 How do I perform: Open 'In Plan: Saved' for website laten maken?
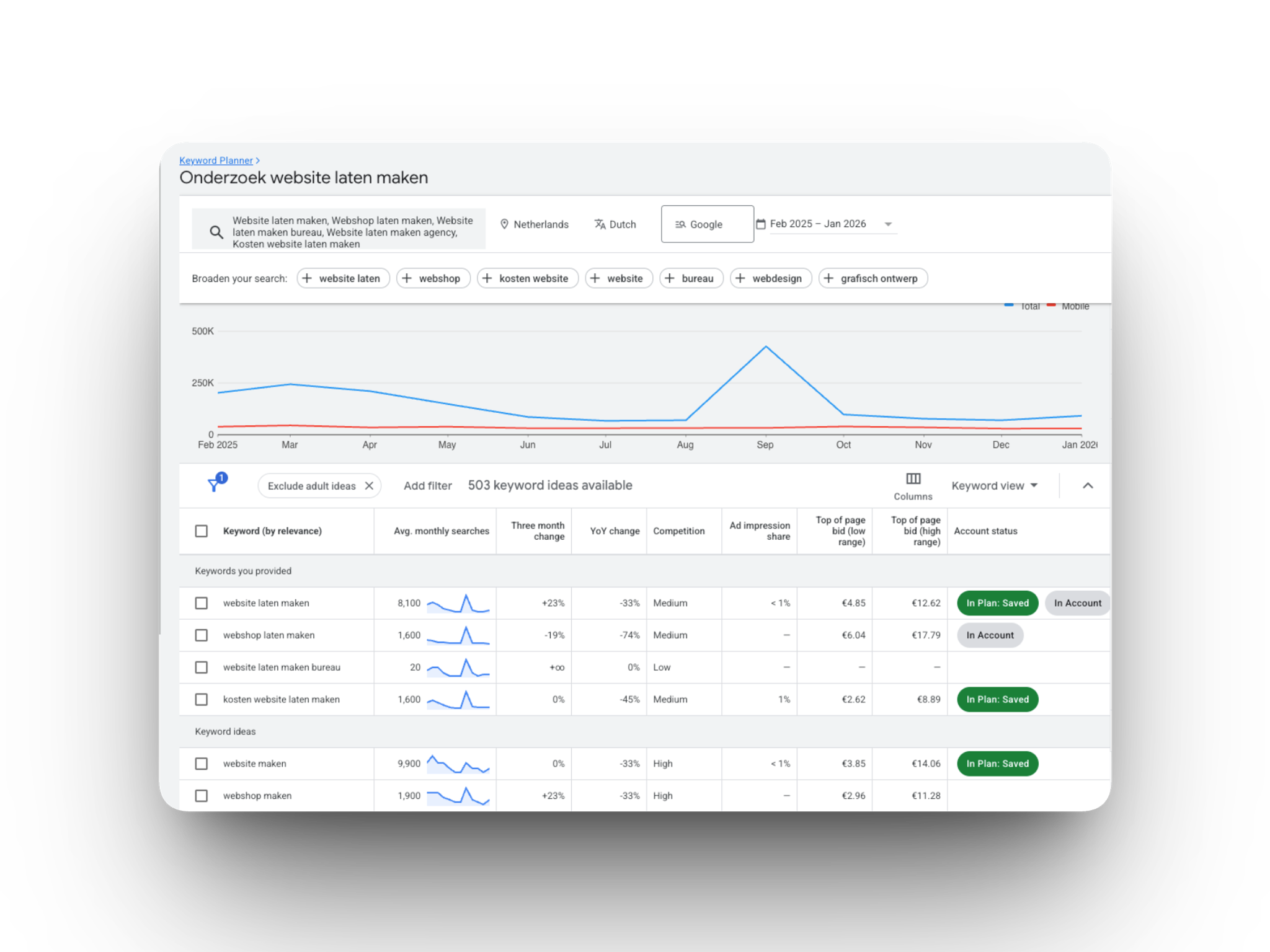tap(997, 603)
